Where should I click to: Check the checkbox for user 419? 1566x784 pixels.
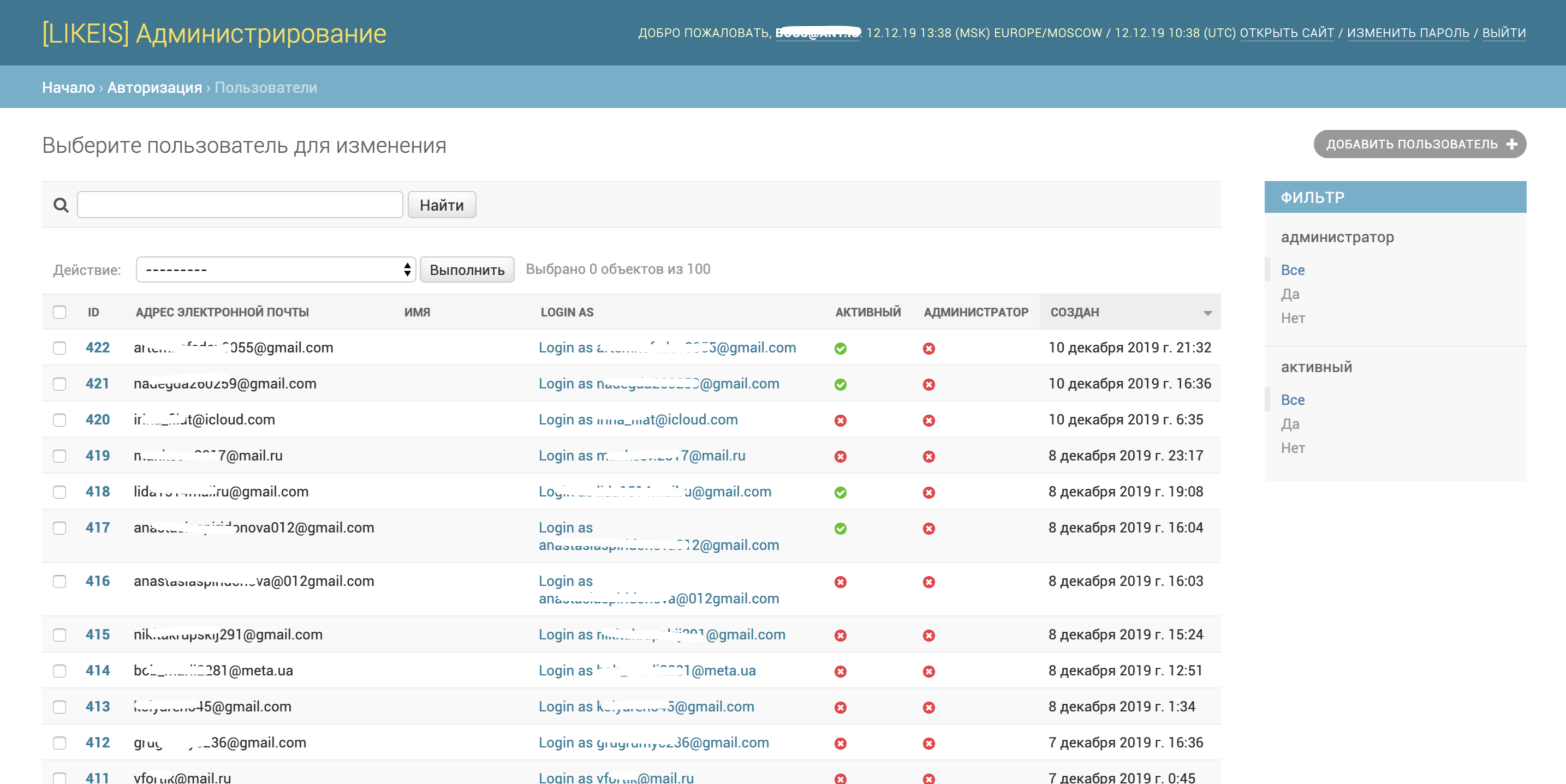tap(59, 456)
